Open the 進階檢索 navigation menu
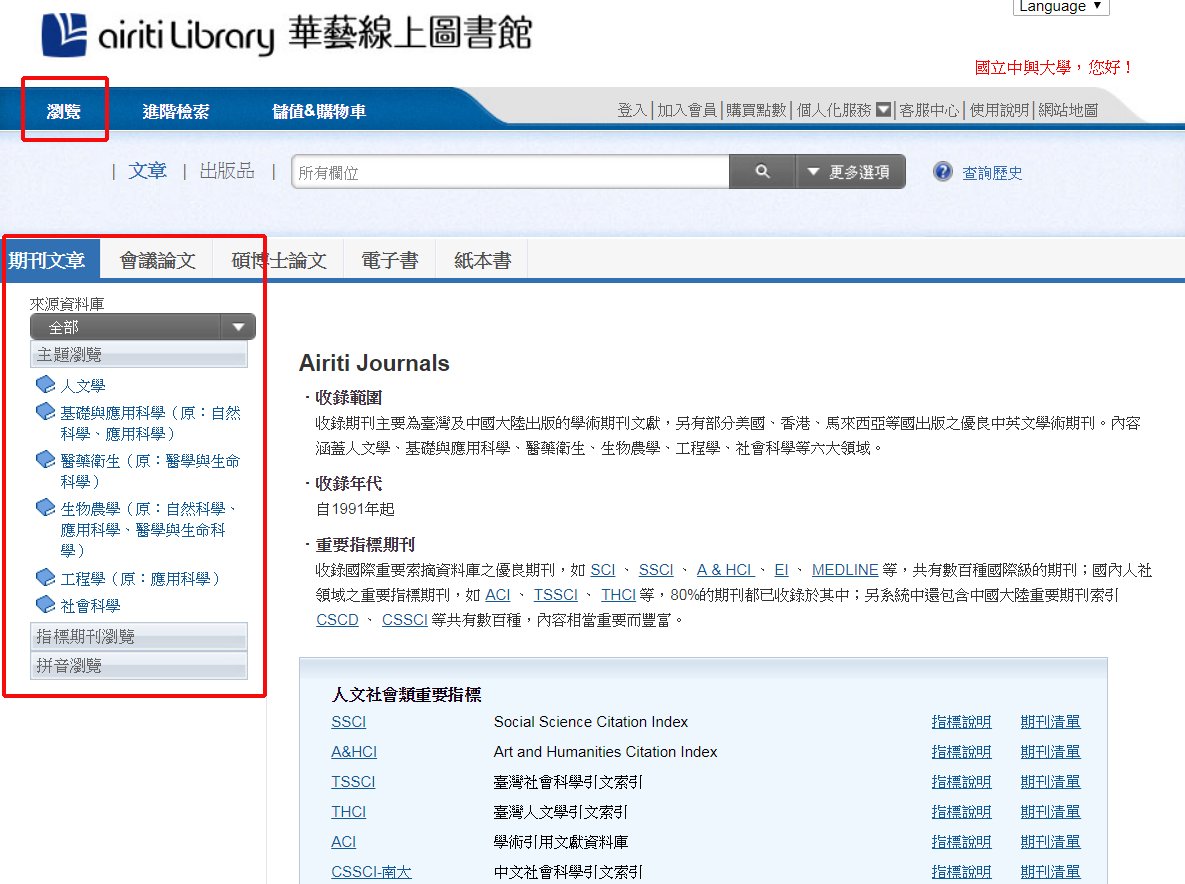Viewport: 1185px width, 884px height. (x=176, y=111)
